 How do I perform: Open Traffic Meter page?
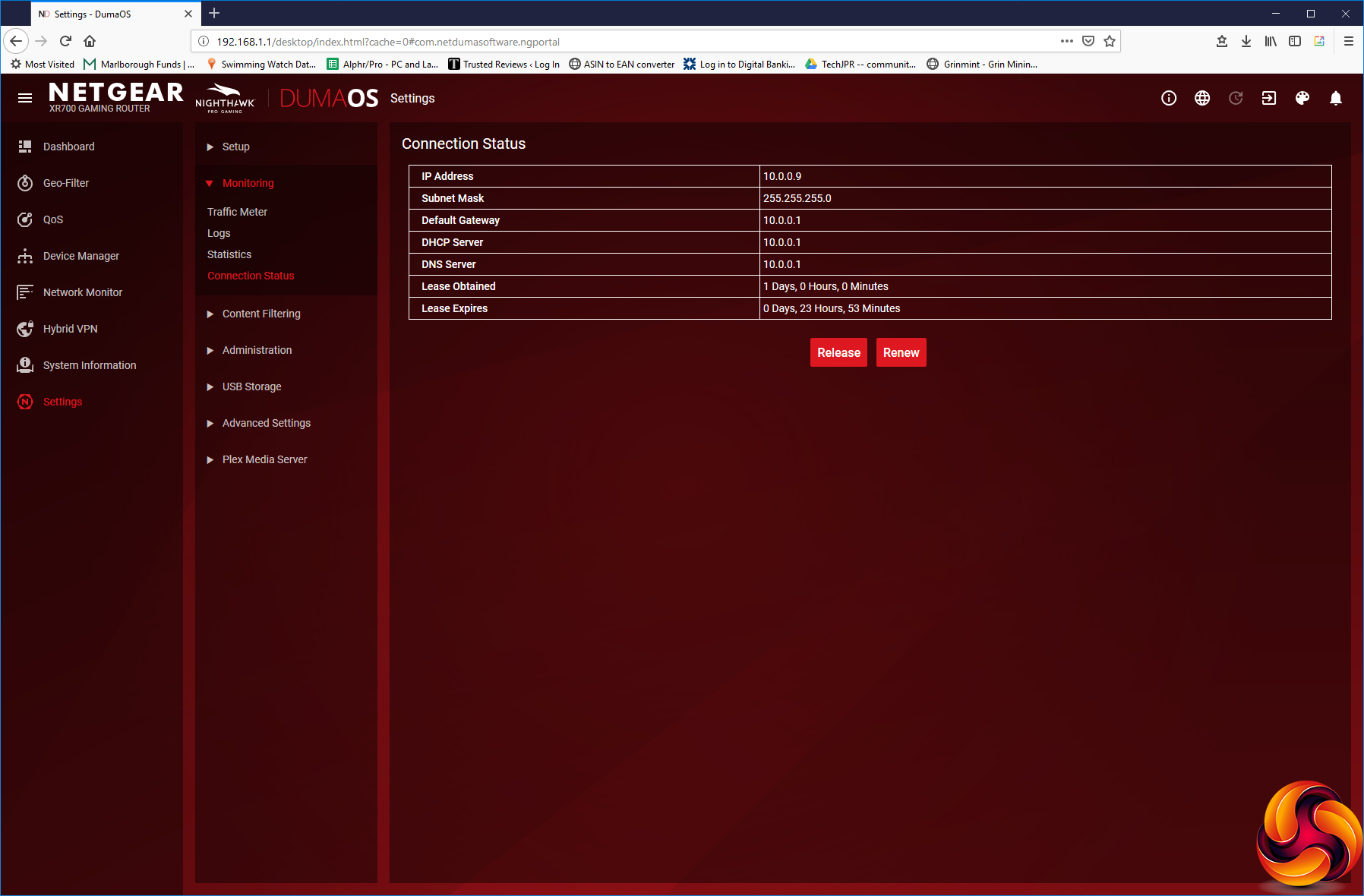[237, 212]
